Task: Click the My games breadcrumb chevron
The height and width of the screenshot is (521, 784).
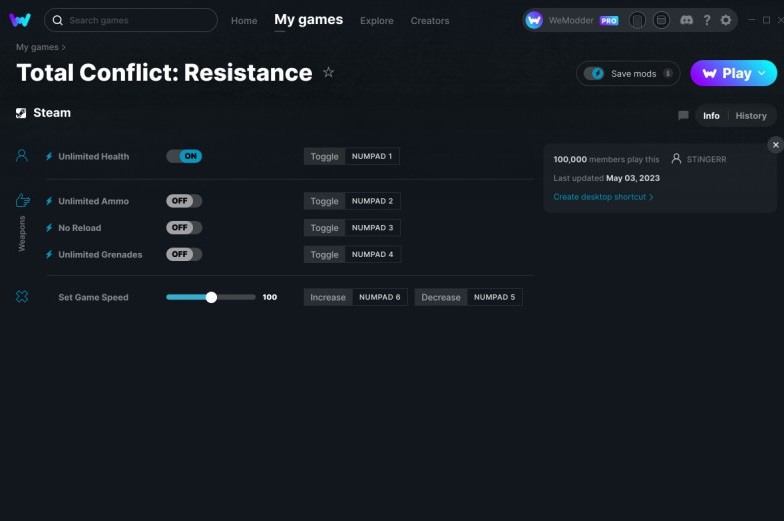Action: point(64,48)
